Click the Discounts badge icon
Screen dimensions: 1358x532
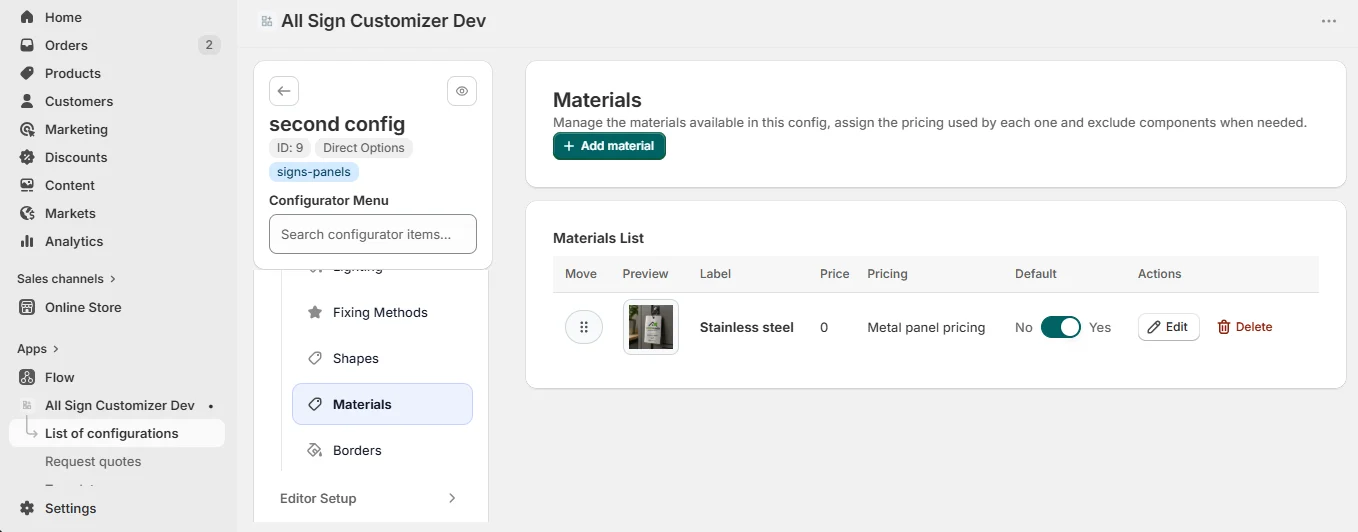pos(27,157)
